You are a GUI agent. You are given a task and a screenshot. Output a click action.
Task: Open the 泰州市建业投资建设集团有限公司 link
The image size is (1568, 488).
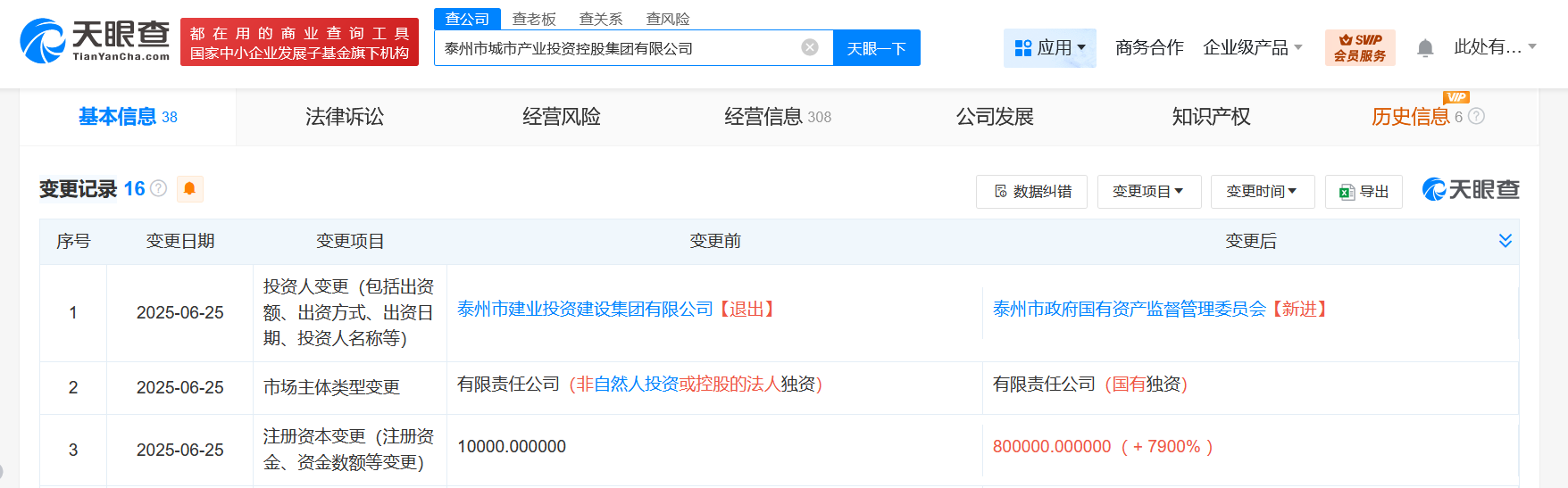586,309
